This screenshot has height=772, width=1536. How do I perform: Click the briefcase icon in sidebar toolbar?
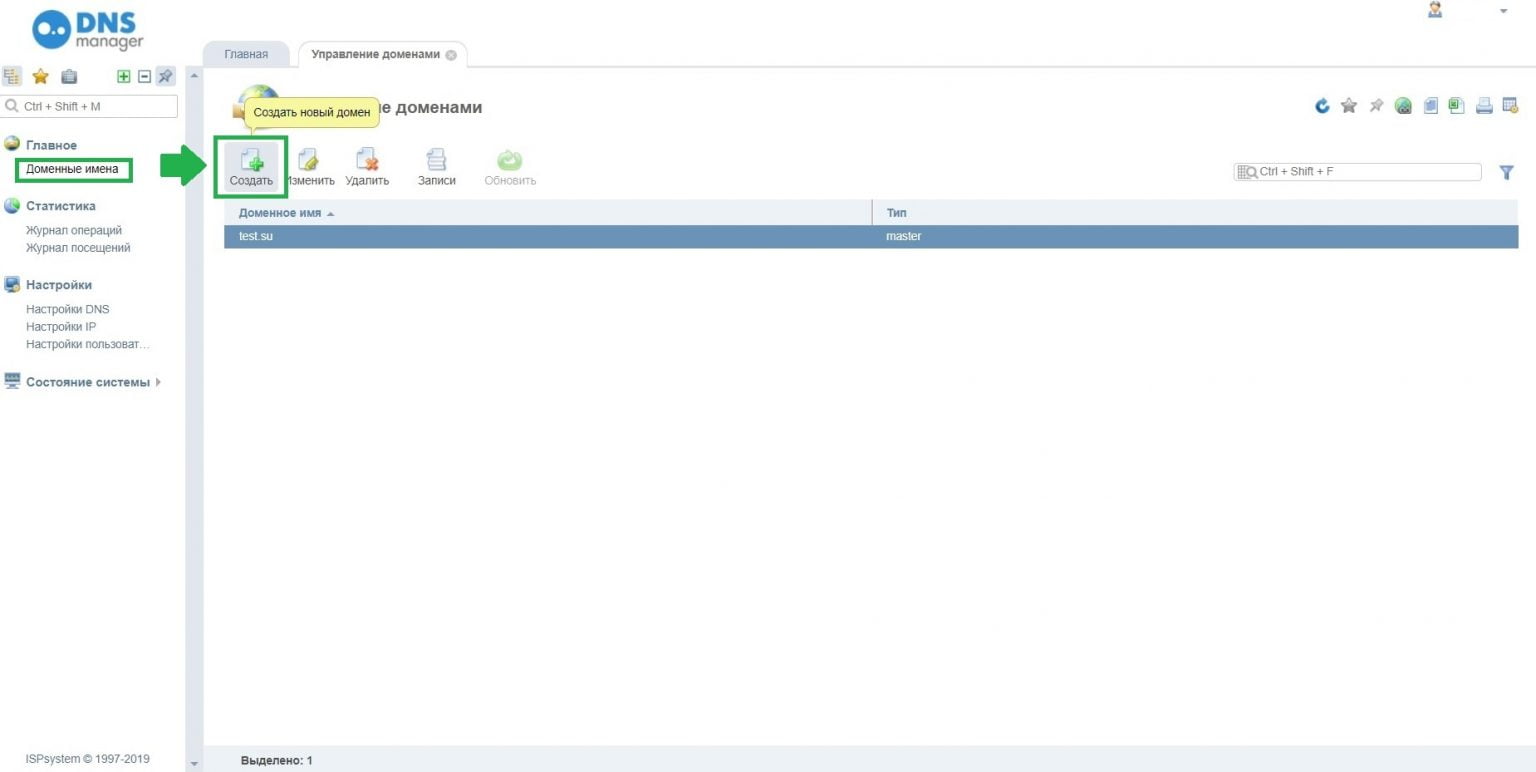click(x=69, y=76)
